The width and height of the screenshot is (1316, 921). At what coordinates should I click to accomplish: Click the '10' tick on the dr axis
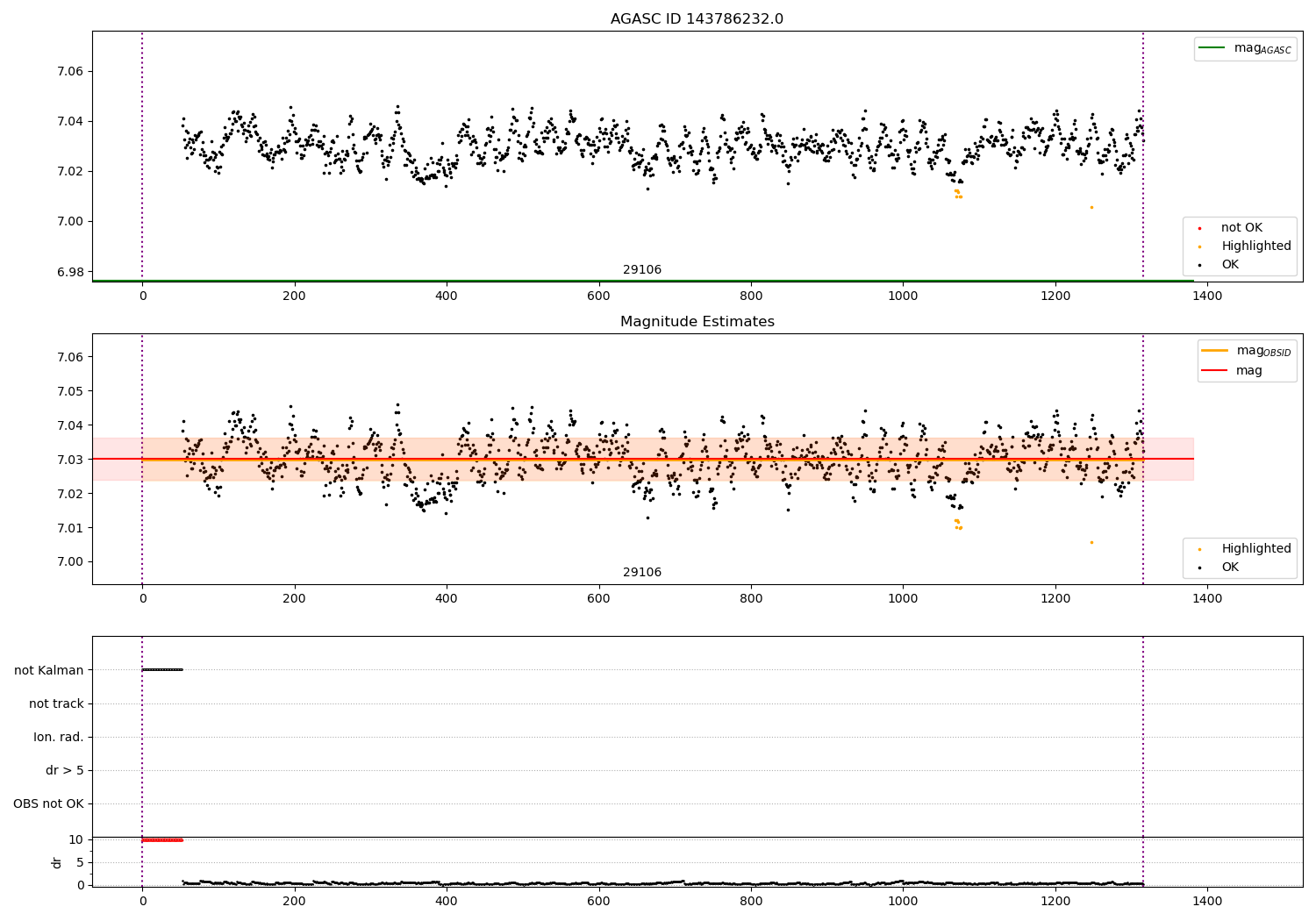[76, 839]
